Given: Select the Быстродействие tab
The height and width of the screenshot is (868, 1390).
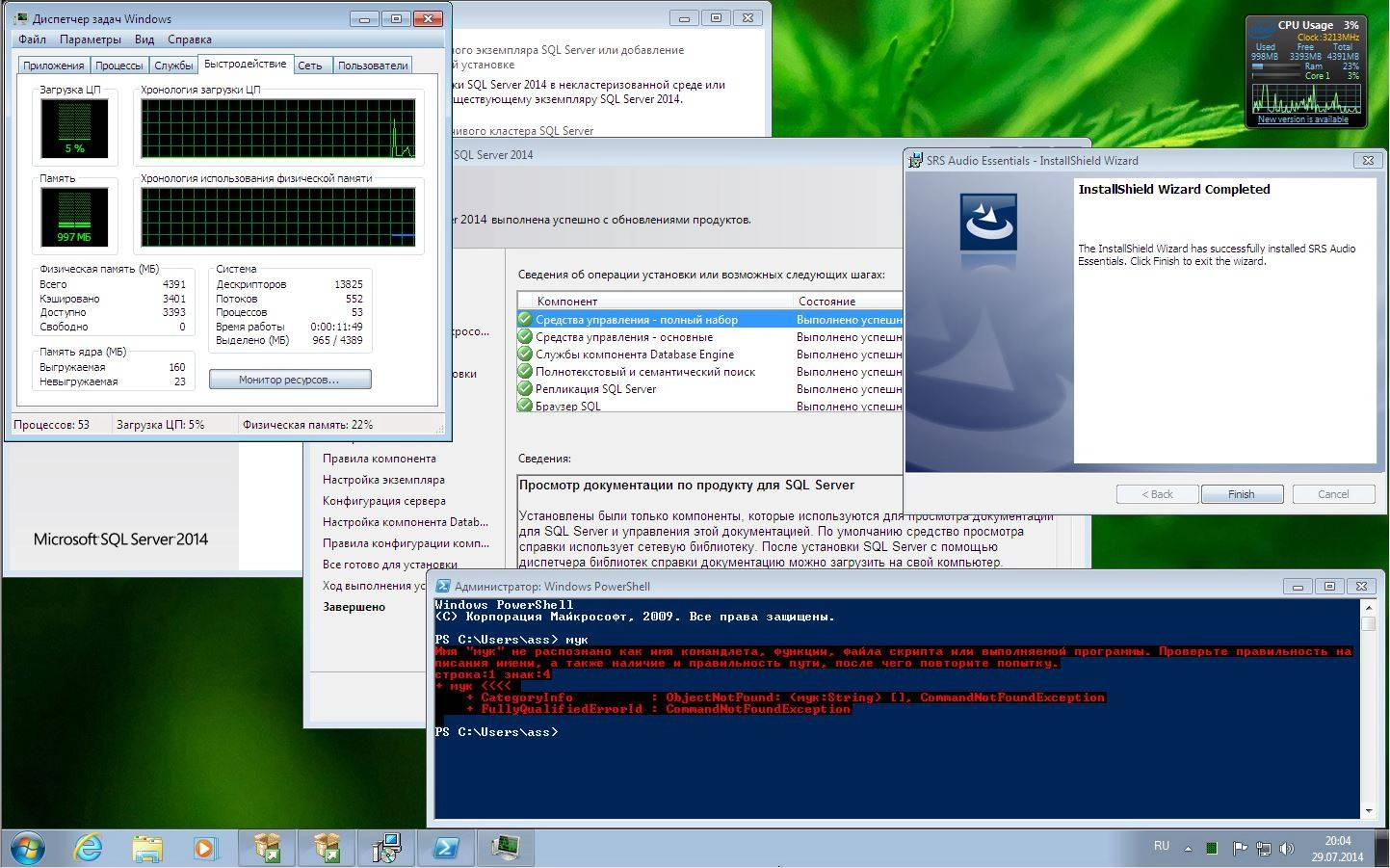Looking at the screenshot, I should [246, 64].
